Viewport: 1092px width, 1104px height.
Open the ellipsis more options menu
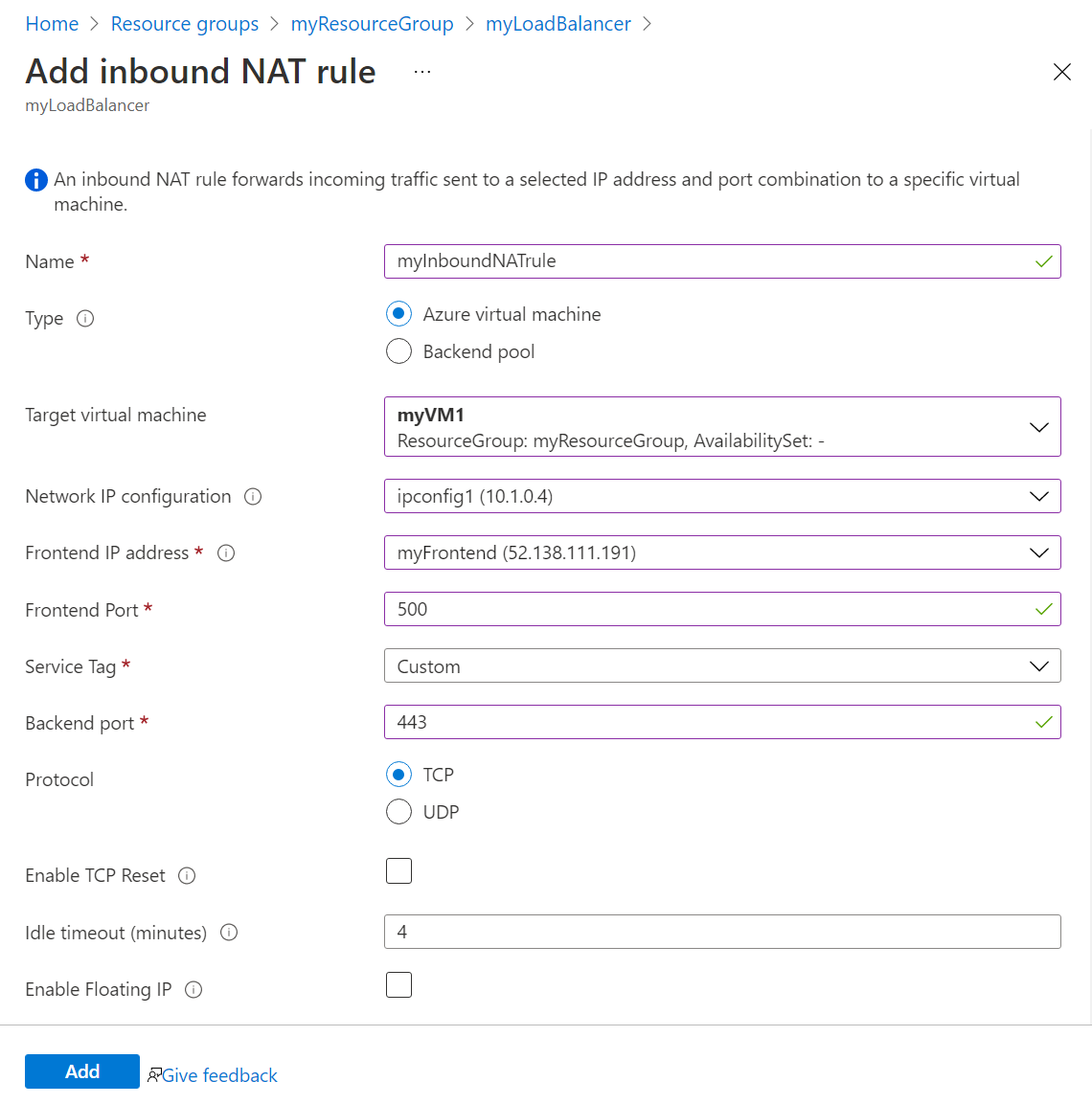tap(422, 72)
